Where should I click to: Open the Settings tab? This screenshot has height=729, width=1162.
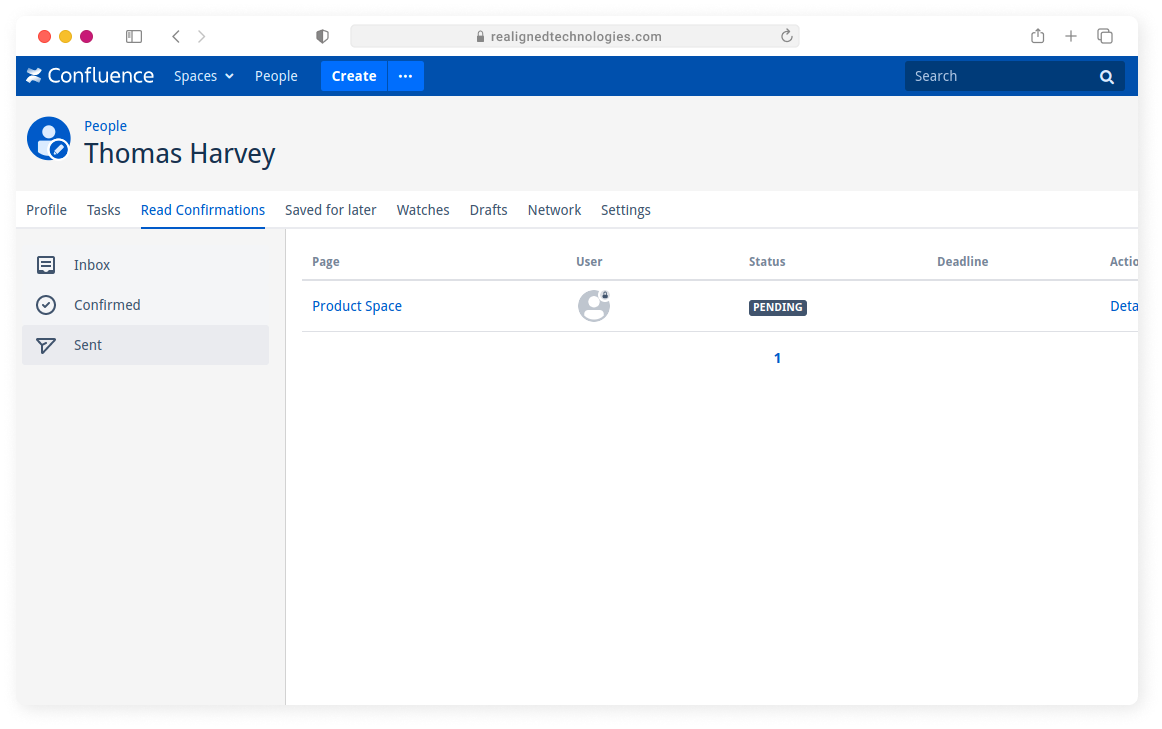625,210
